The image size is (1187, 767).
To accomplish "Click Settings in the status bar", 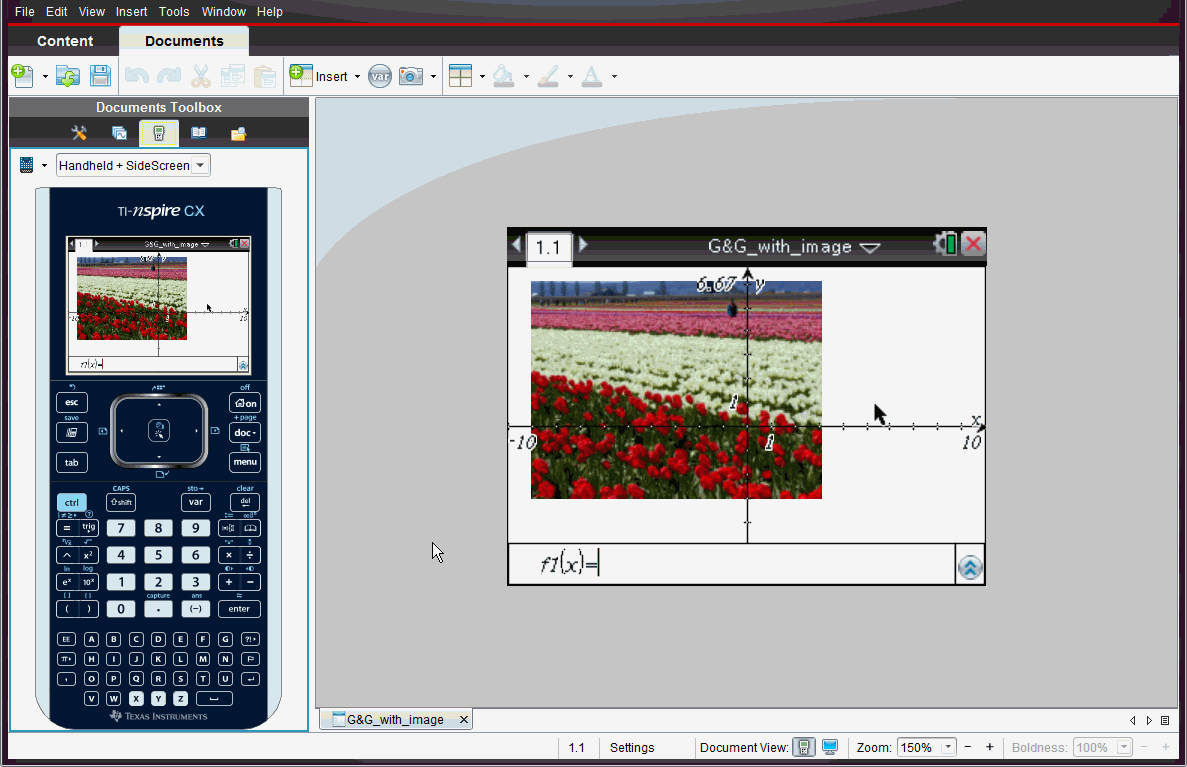I will (x=632, y=747).
